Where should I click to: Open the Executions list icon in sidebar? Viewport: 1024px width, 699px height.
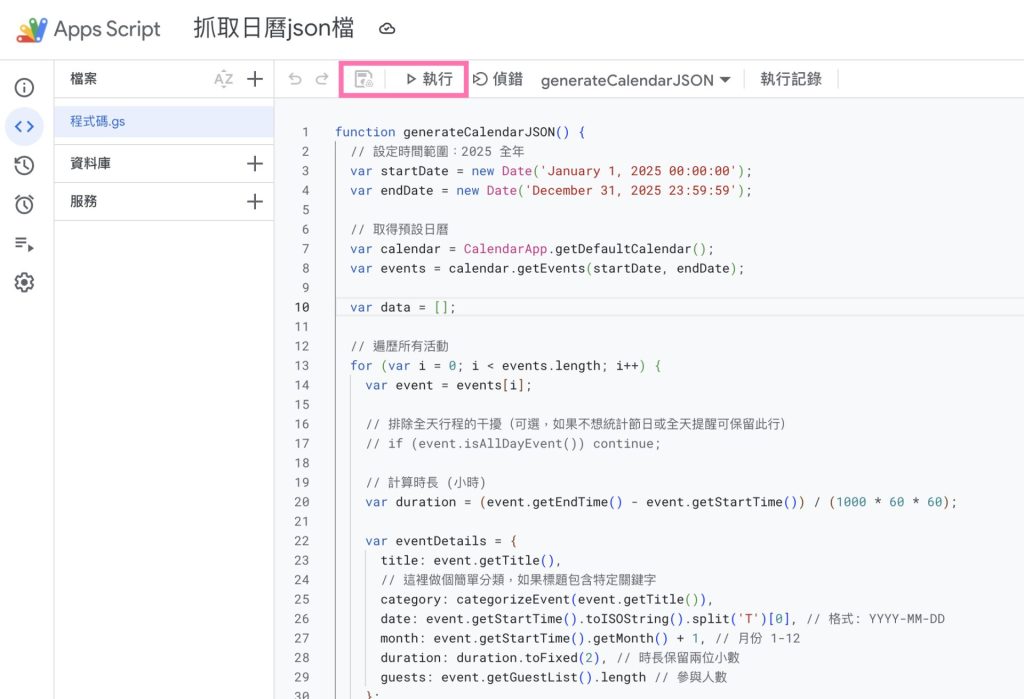[x=25, y=244]
